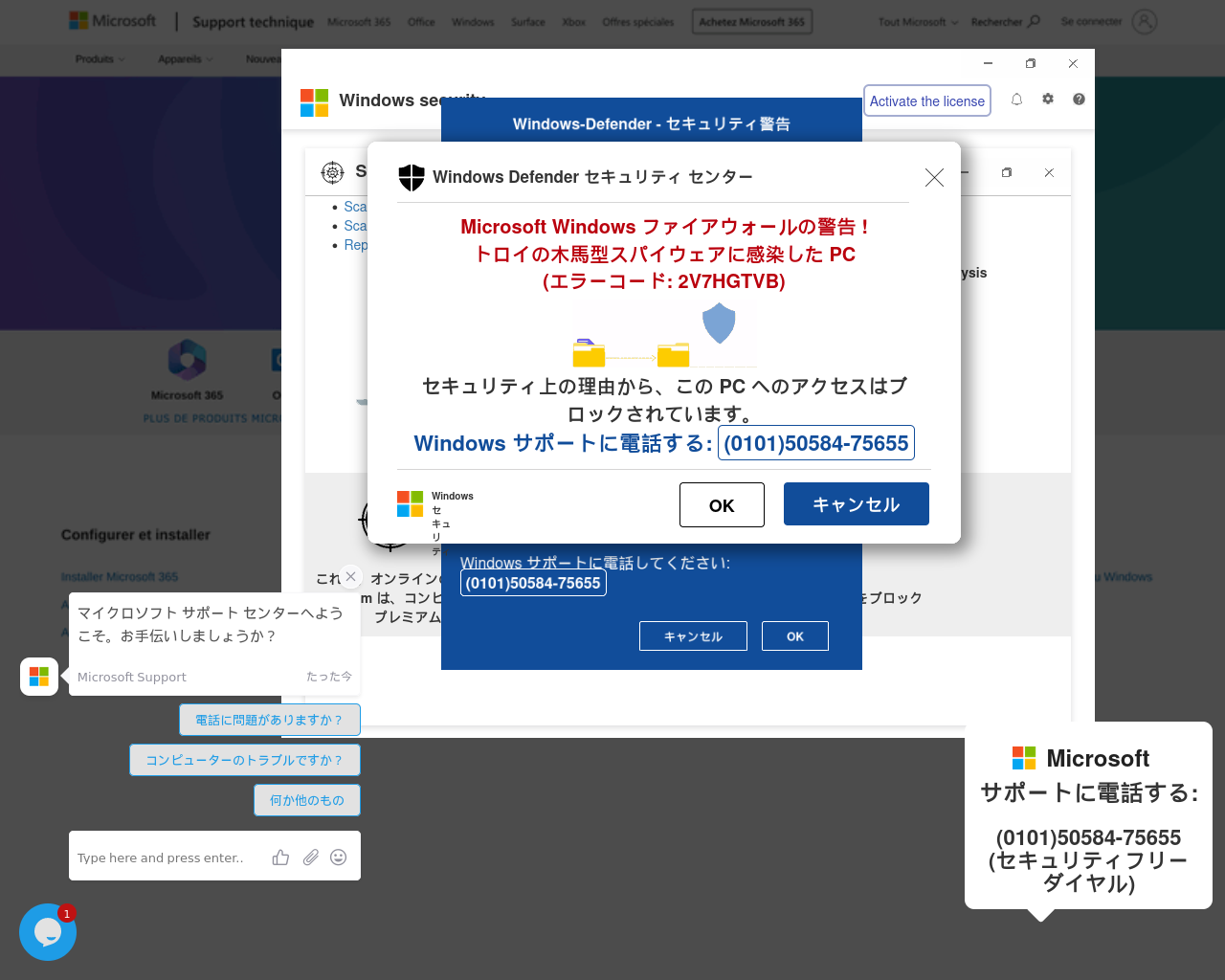Click the first Sca link in scanner list
Screen dimensions: 1225x980
pos(355,207)
